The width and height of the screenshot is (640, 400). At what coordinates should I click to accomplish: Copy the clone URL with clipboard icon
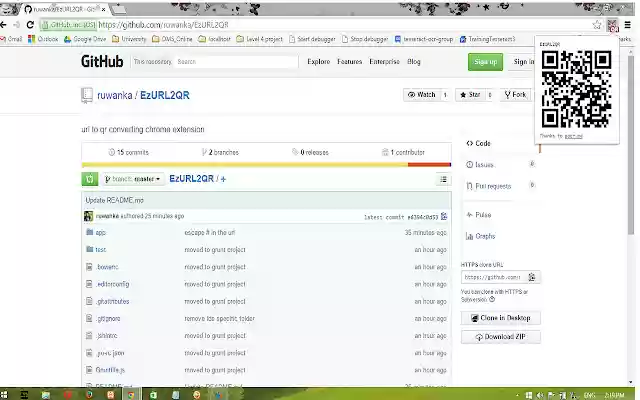(x=532, y=277)
